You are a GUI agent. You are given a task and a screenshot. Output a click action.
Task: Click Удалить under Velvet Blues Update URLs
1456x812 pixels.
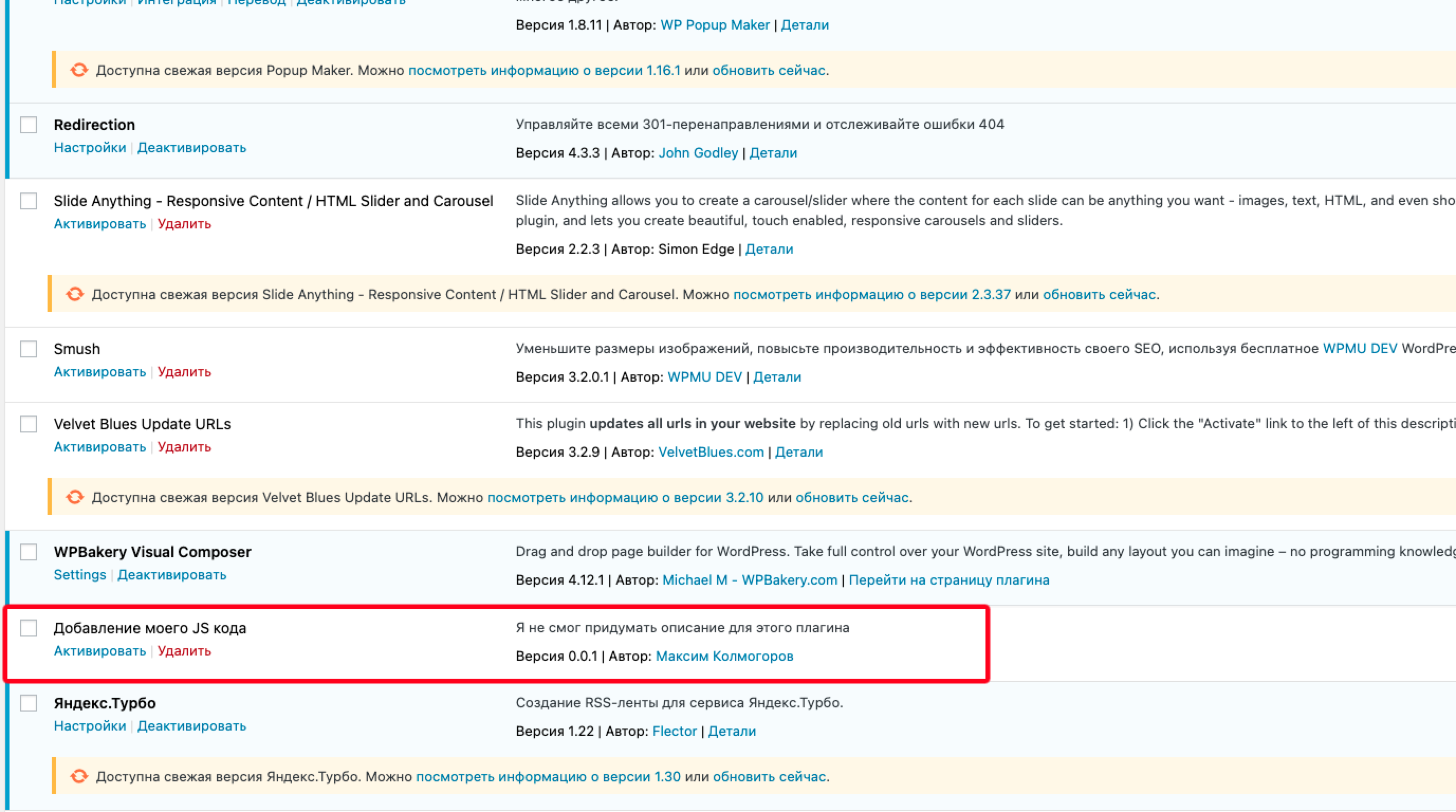tap(185, 447)
